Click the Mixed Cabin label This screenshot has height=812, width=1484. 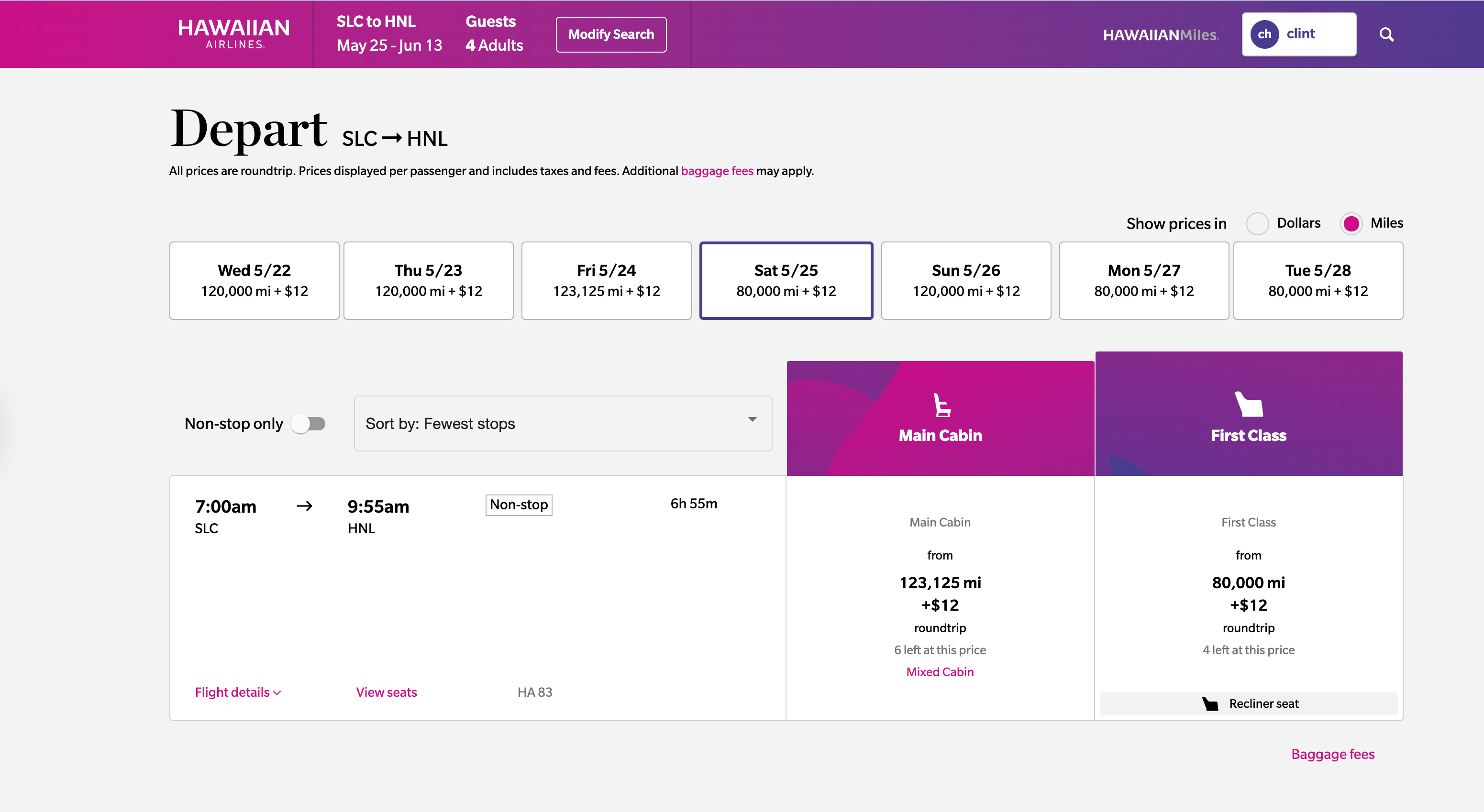(x=940, y=671)
